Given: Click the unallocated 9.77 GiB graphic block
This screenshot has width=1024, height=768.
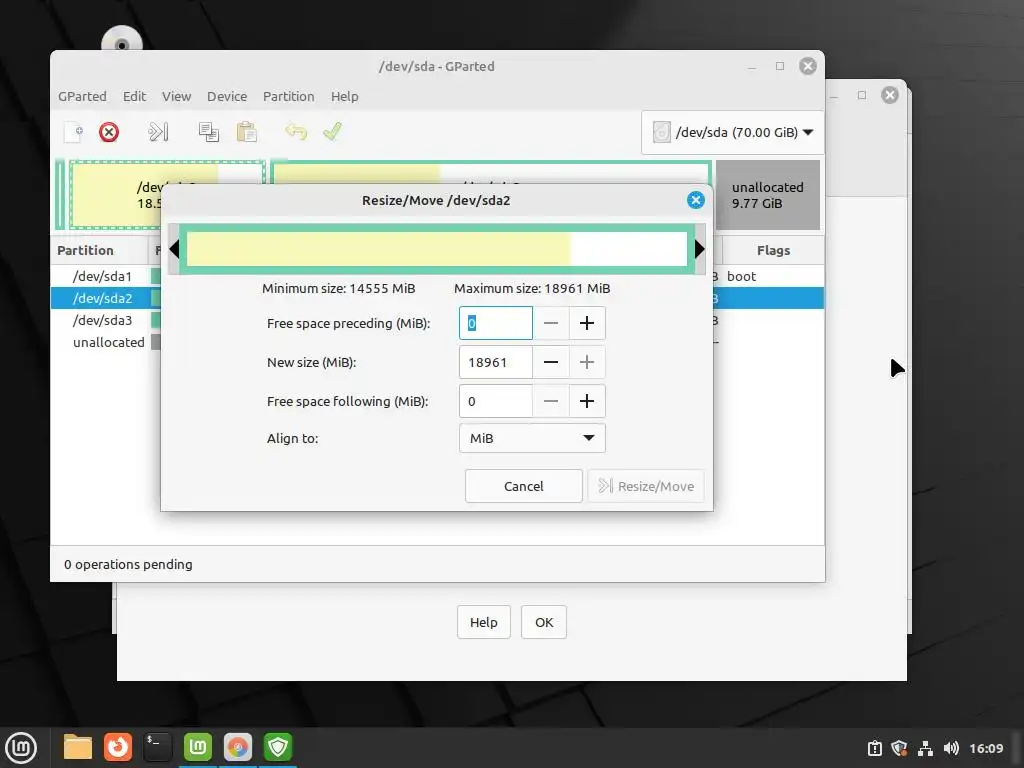Looking at the screenshot, I should click(767, 195).
